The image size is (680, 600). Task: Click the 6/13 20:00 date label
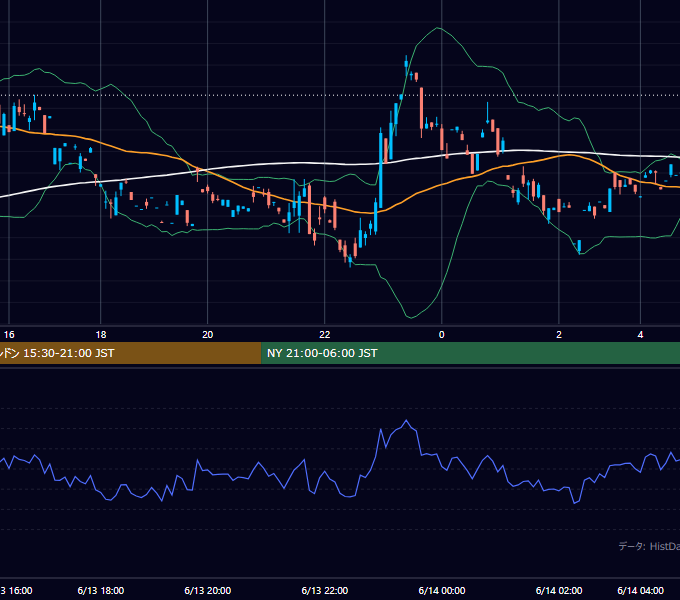pyautogui.click(x=208, y=590)
